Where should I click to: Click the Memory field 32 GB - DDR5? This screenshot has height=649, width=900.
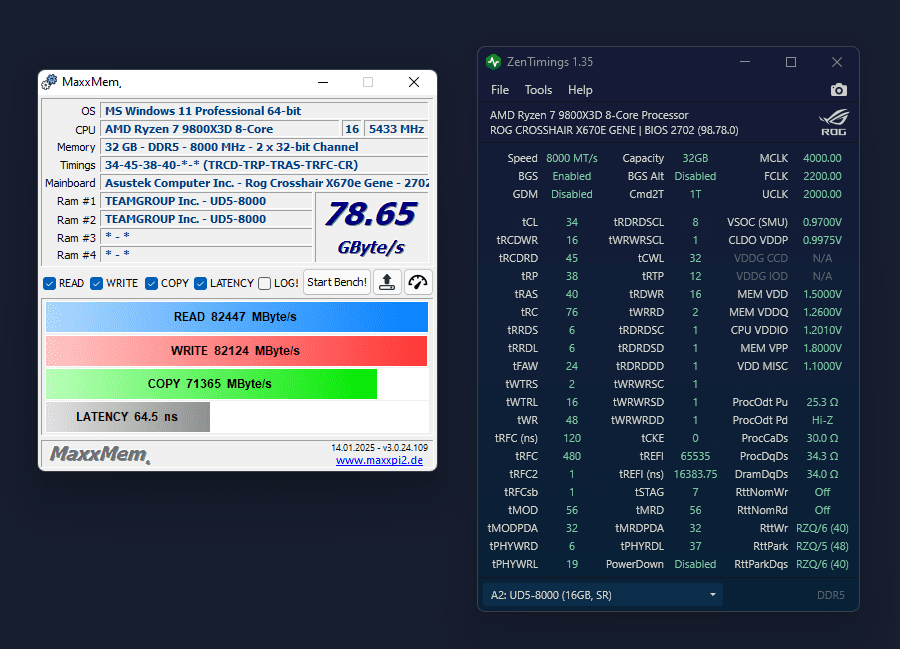pyautogui.click(x=265, y=147)
